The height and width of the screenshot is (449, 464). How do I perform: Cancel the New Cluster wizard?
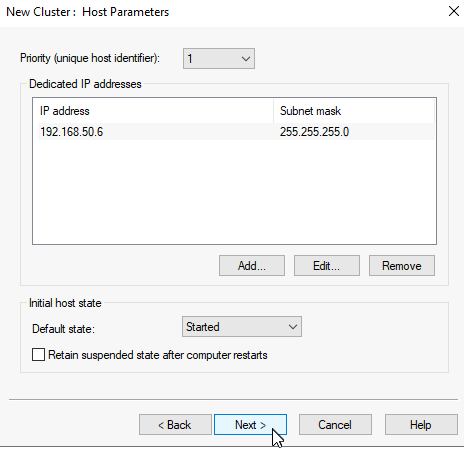coord(335,425)
